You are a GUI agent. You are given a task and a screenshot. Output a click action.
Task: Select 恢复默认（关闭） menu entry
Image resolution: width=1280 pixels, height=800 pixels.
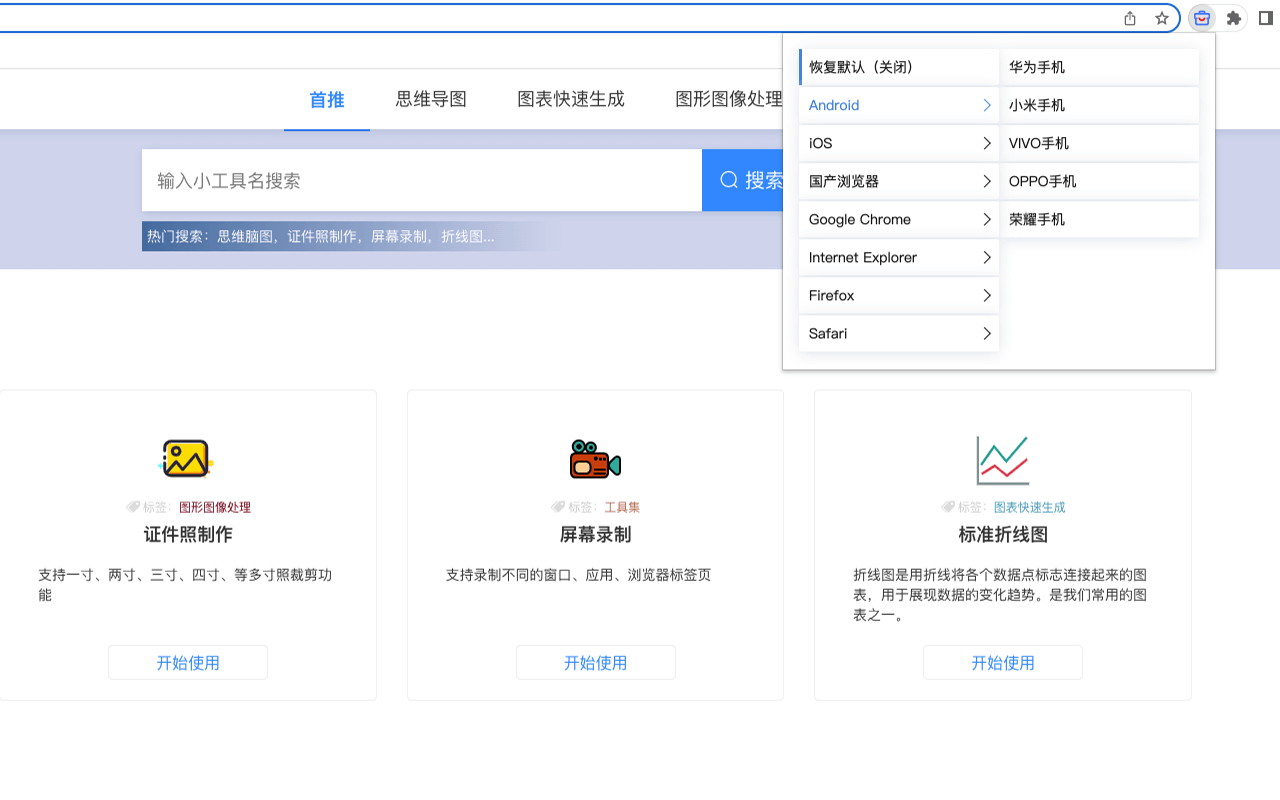pos(899,67)
